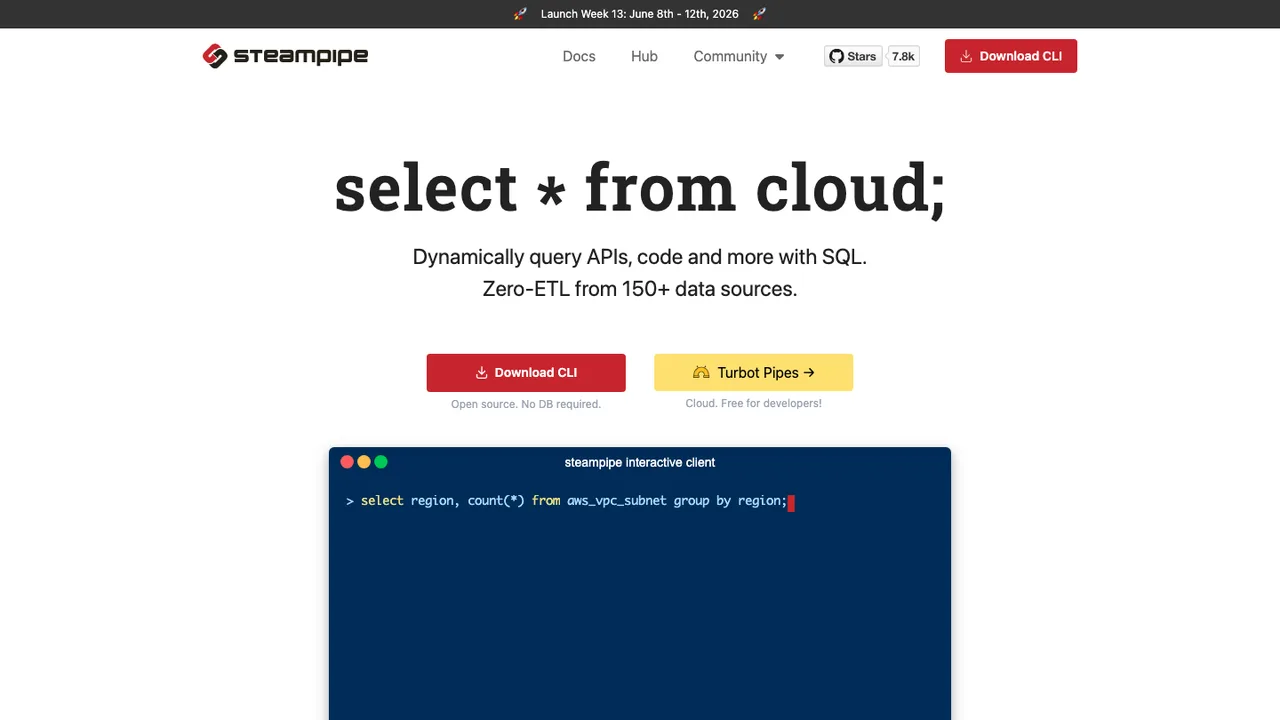Click the 'select * from cloud;' headline

[x=640, y=188]
